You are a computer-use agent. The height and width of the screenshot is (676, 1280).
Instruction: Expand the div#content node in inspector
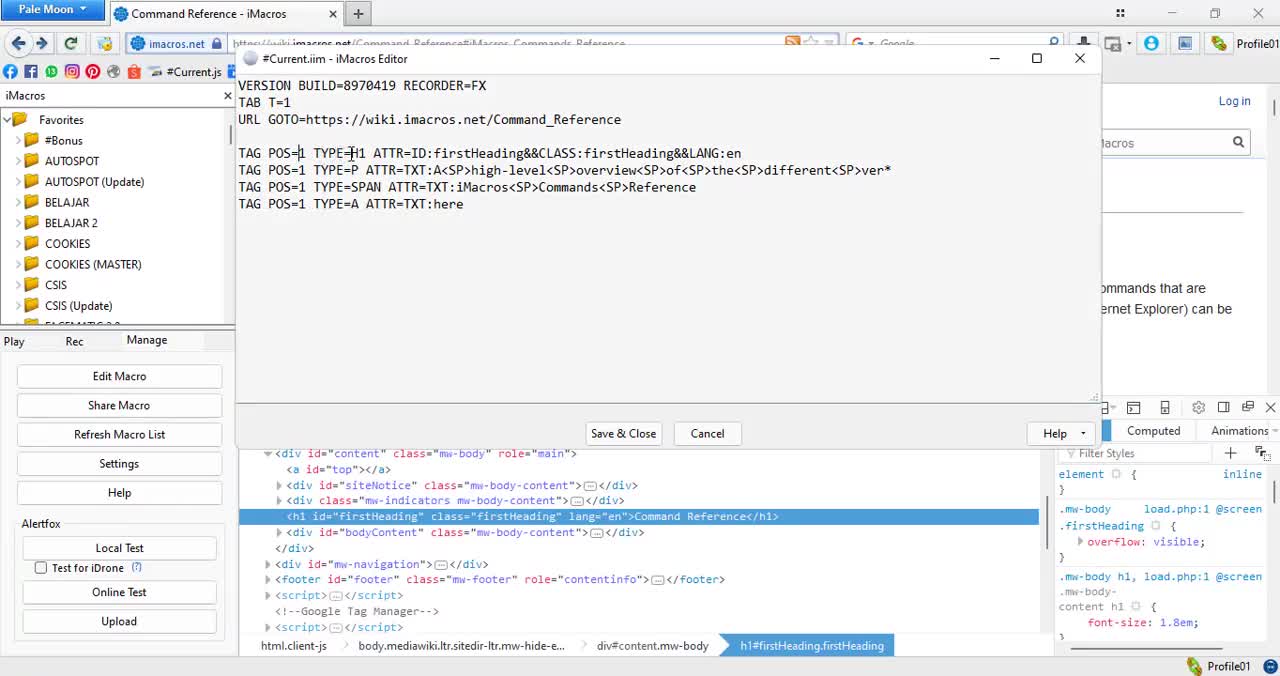268,453
